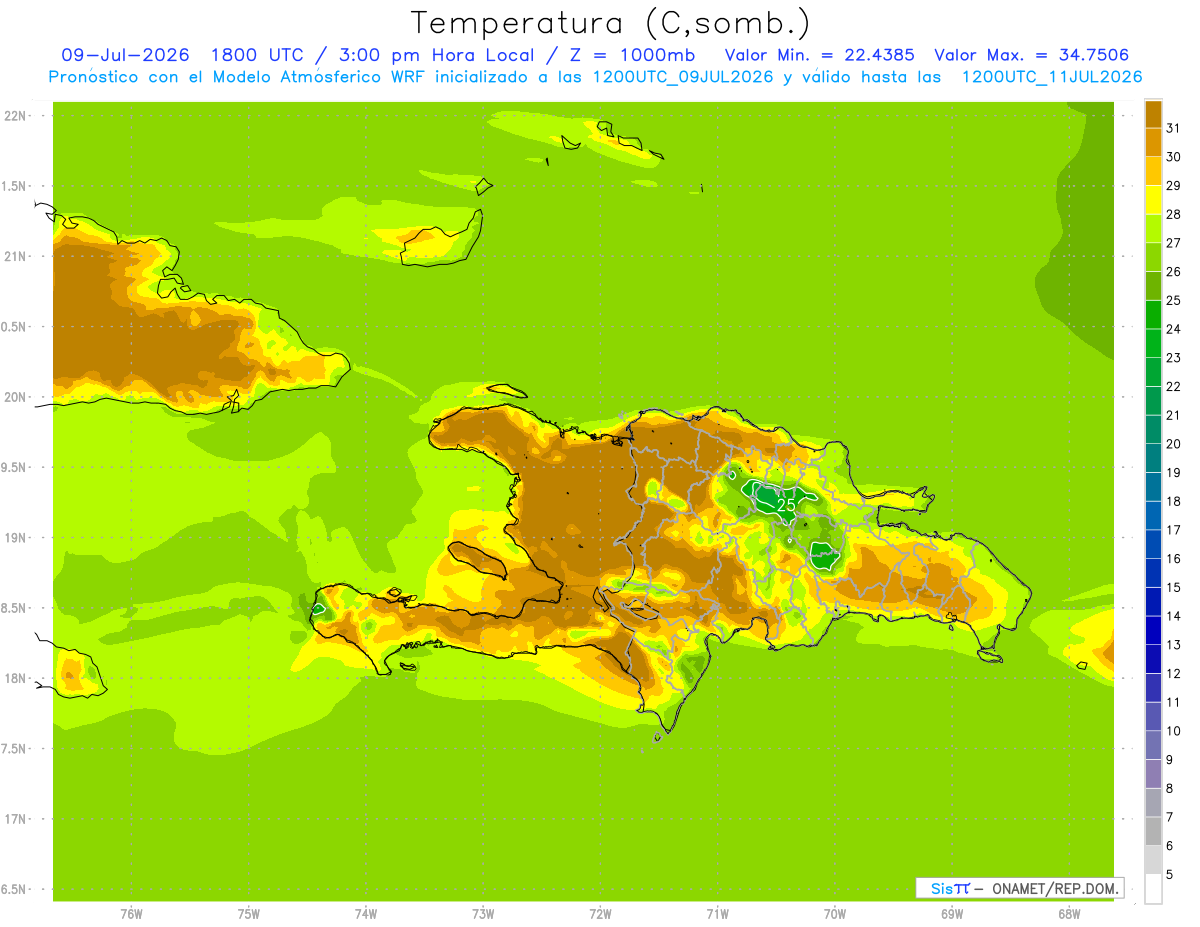1200x927 pixels.
Task: Select "Valor Min. = 22.4385" text
Action: (820, 55)
